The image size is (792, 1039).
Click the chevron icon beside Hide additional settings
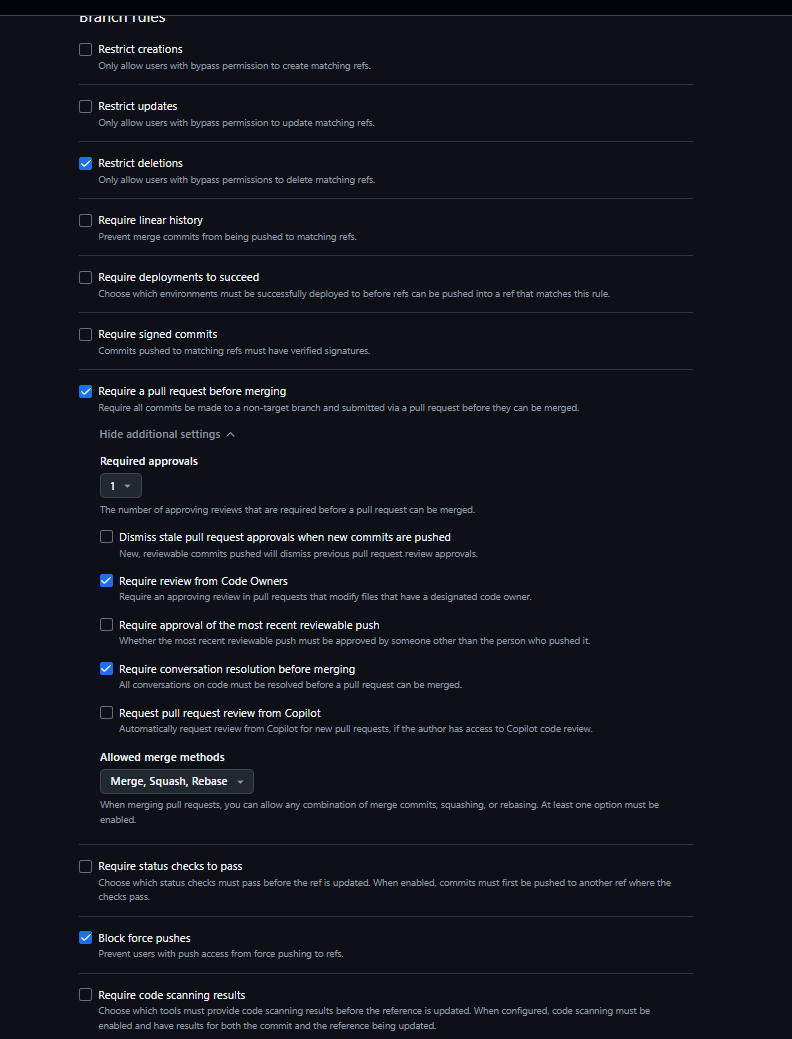(231, 435)
